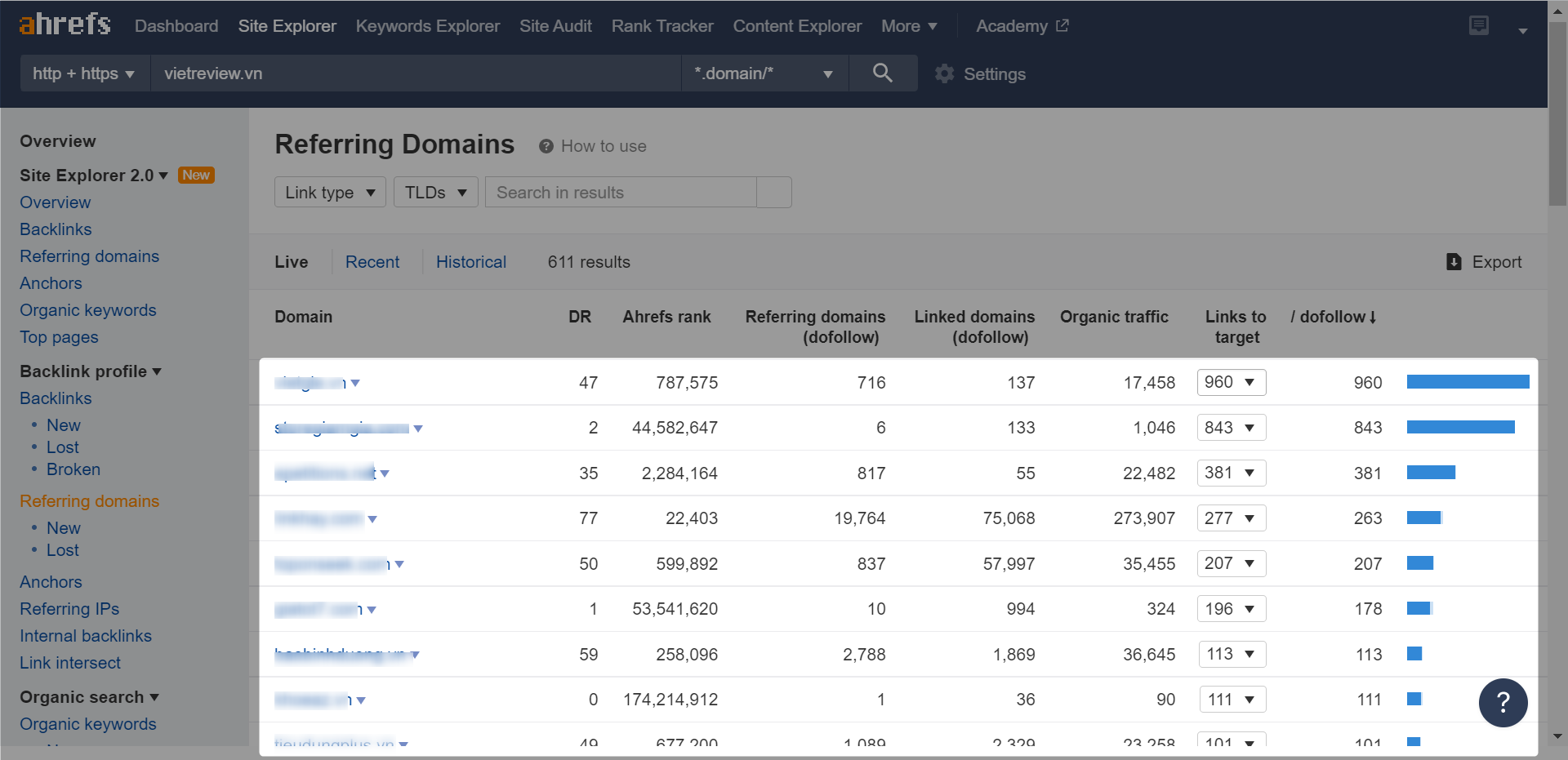Open the http + https protocol dropdown
The width and height of the screenshot is (1568, 760).
click(85, 73)
